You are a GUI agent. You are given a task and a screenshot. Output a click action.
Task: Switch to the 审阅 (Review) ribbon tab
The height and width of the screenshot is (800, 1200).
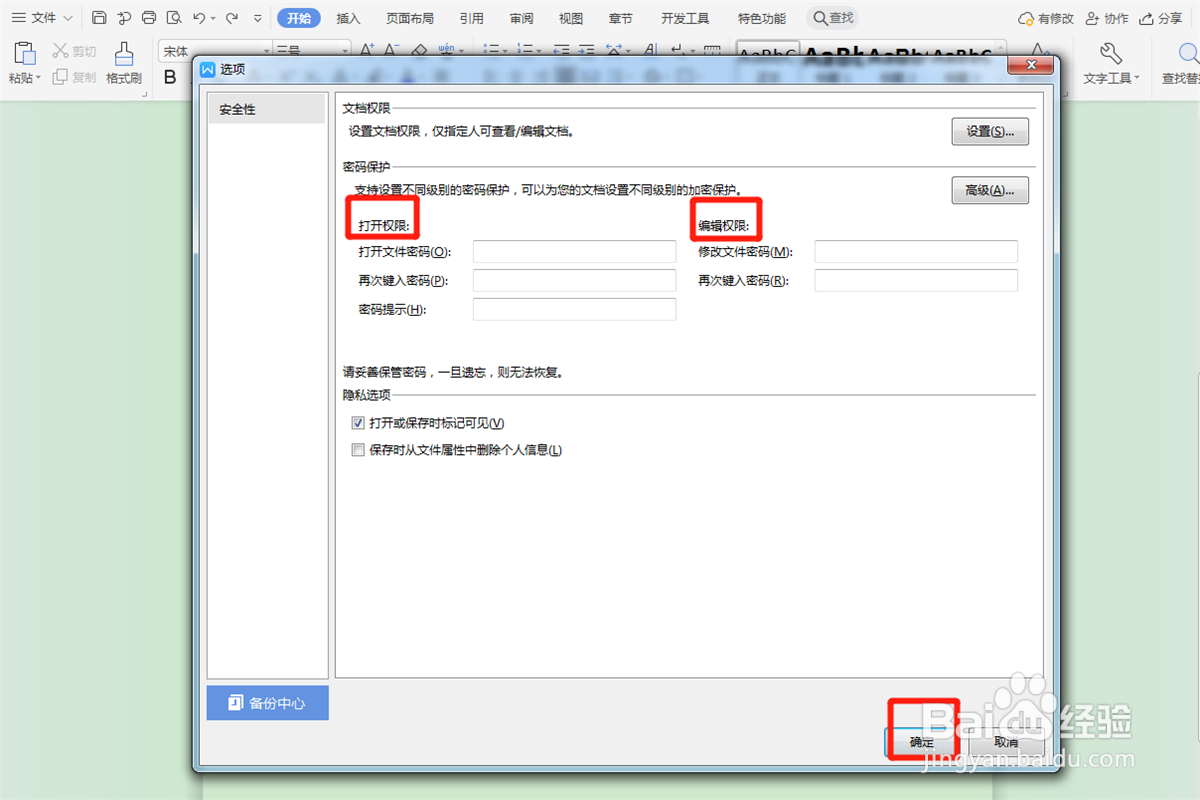pos(520,17)
